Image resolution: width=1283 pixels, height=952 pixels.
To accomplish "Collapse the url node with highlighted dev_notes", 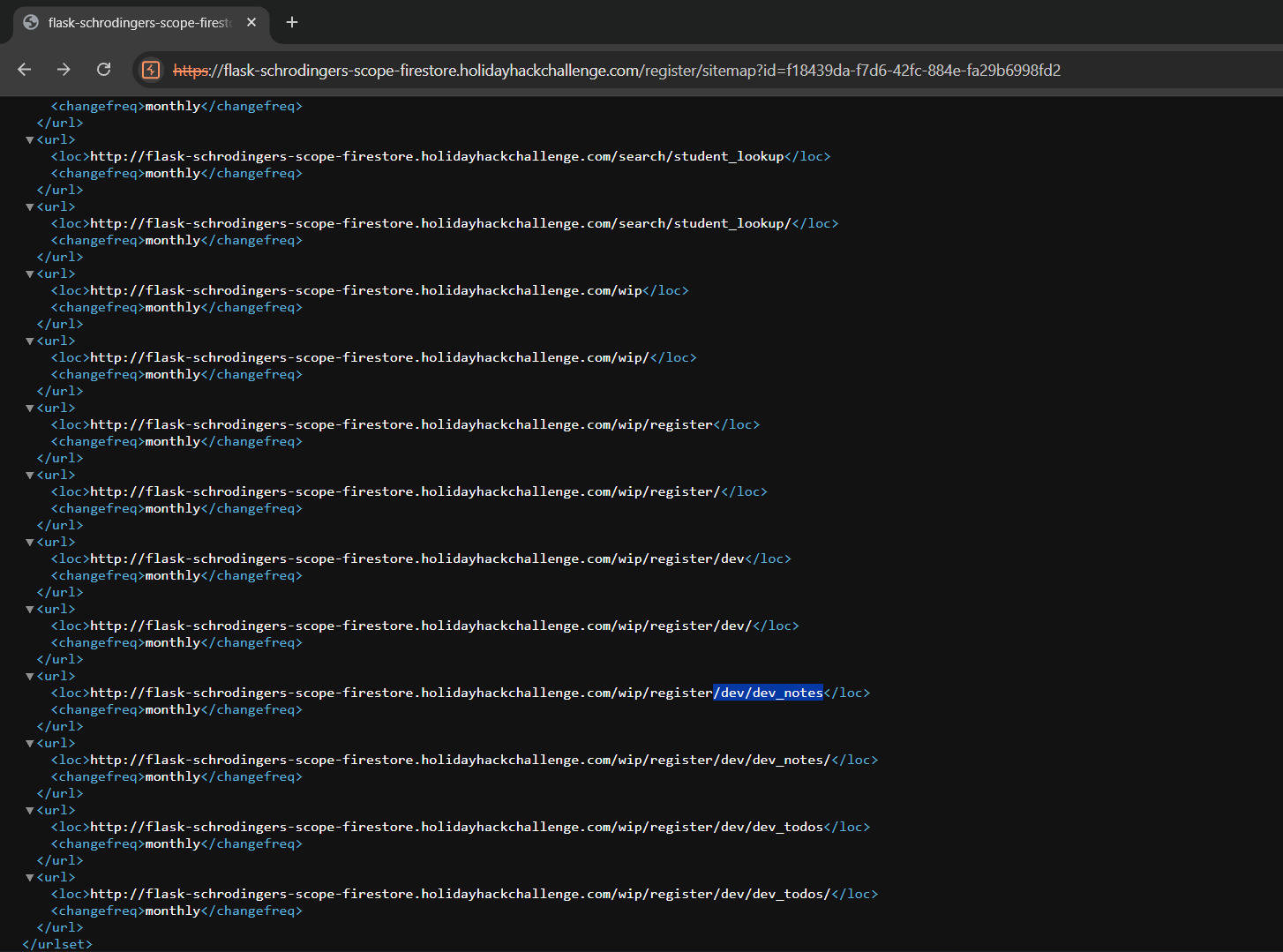I will [30, 676].
